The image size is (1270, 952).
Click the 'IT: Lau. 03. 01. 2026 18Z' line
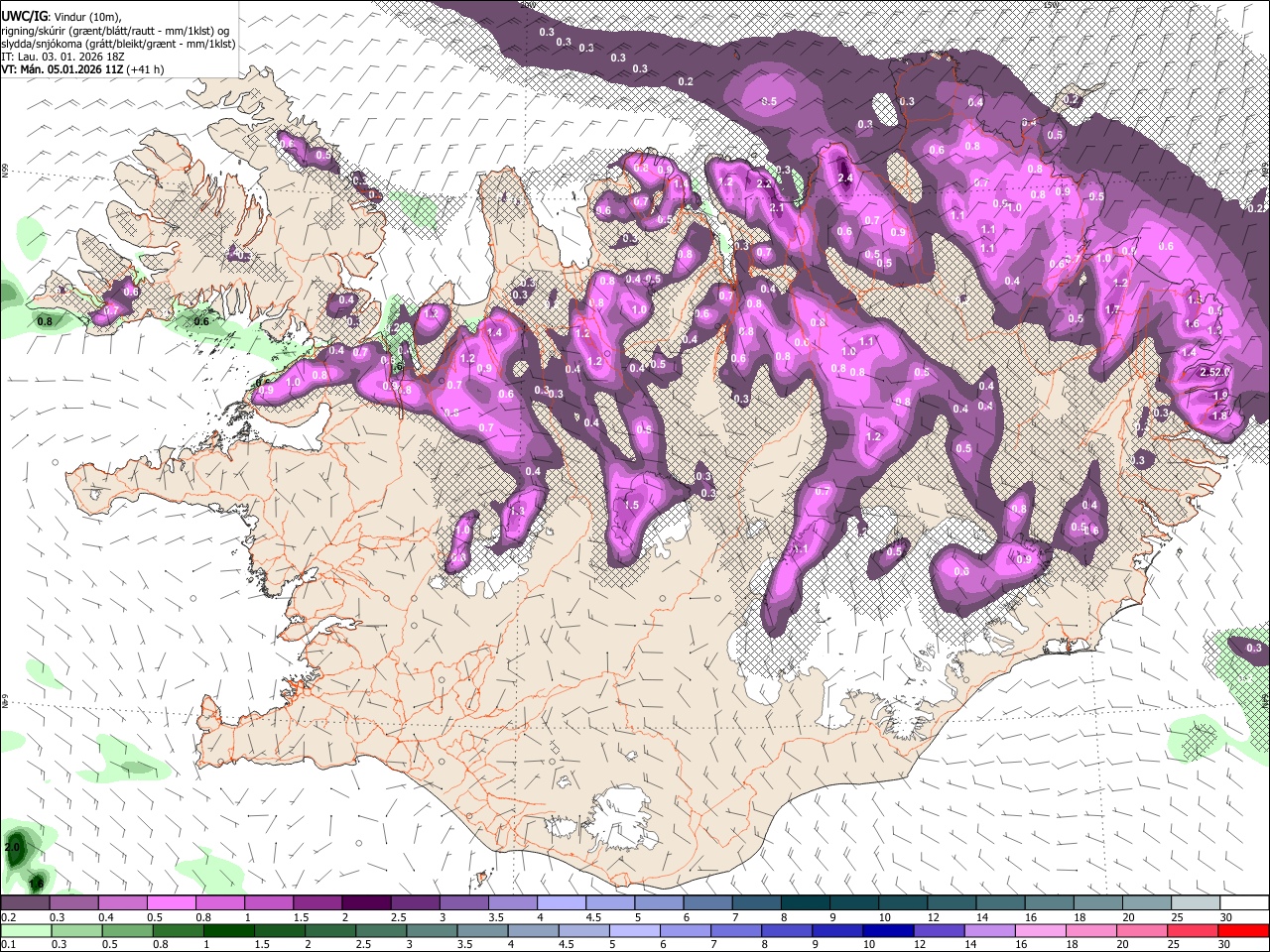(x=63, y=57)
